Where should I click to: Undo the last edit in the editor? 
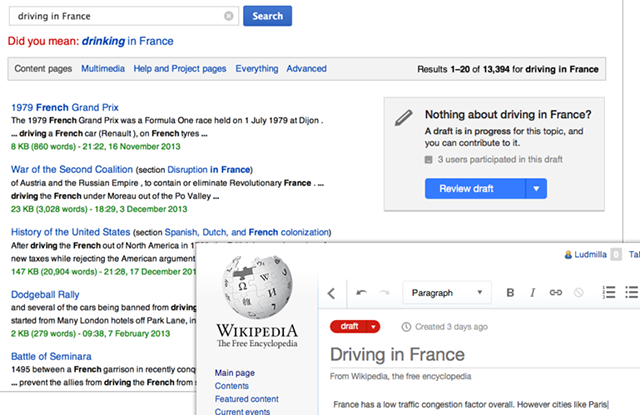361,293
